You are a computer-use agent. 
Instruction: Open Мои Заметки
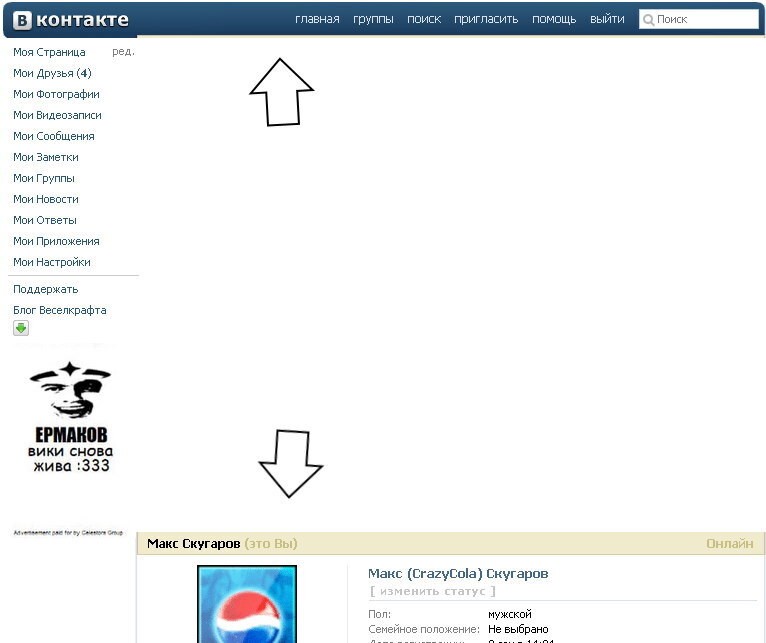click(x=46, y=157)
